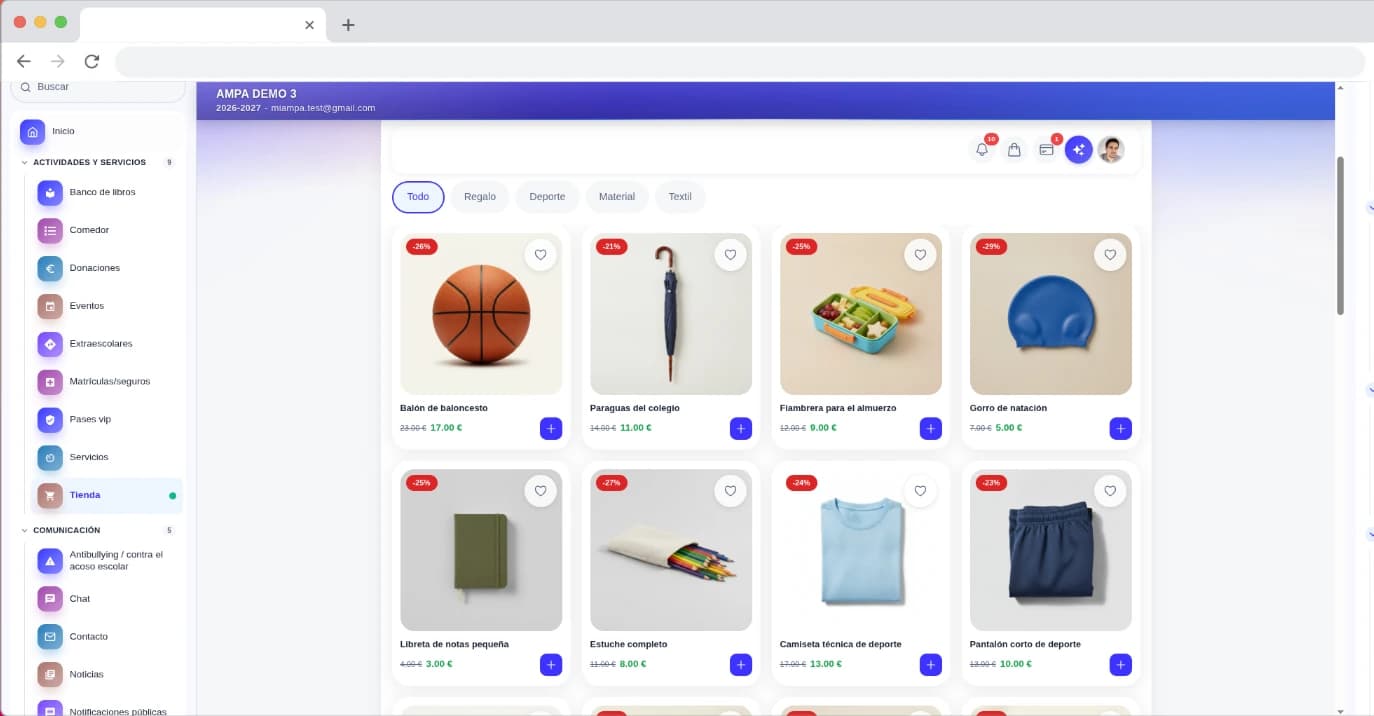Add Camiseta técnica de deporte to cart
Screen dimensions: 1374x716
[x=931, y=664]
